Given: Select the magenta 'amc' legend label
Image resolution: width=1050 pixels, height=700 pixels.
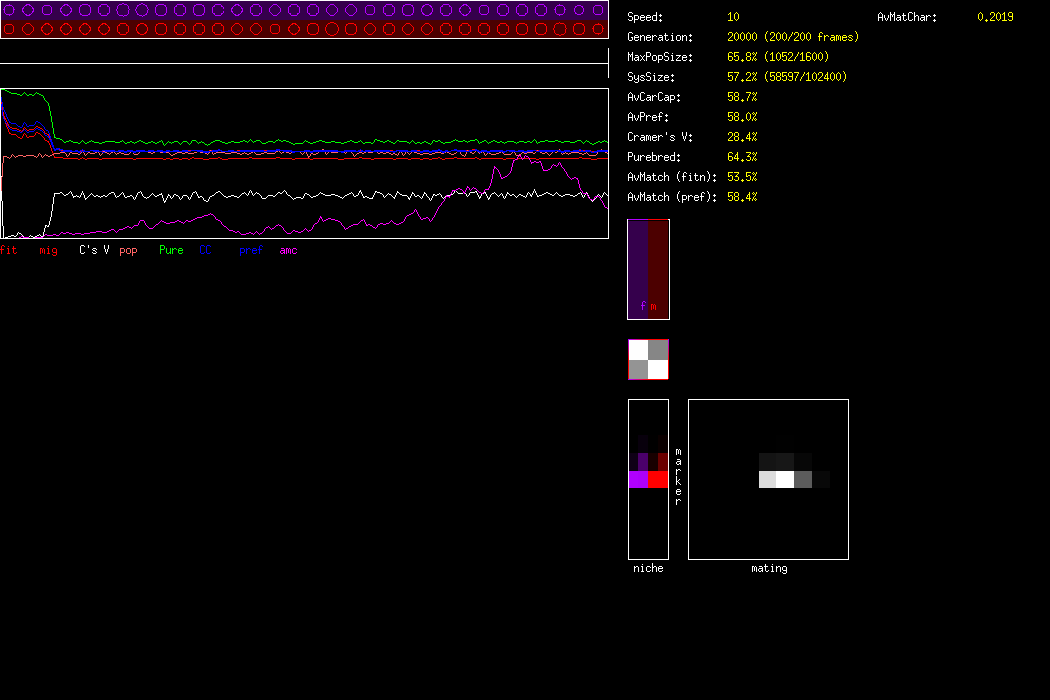Looking at the screenshot, I should 288,250.
